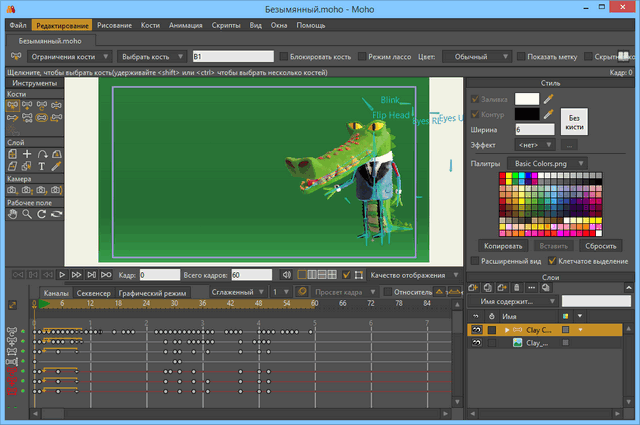Select the Hand pan tool
Image resolution: width=640 pixels, height=425 pixels.
click(12, 213)
